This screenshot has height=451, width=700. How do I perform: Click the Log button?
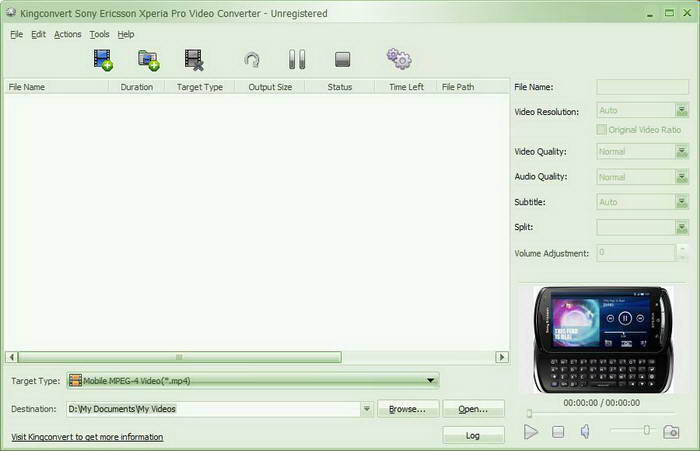click(473, 435)
